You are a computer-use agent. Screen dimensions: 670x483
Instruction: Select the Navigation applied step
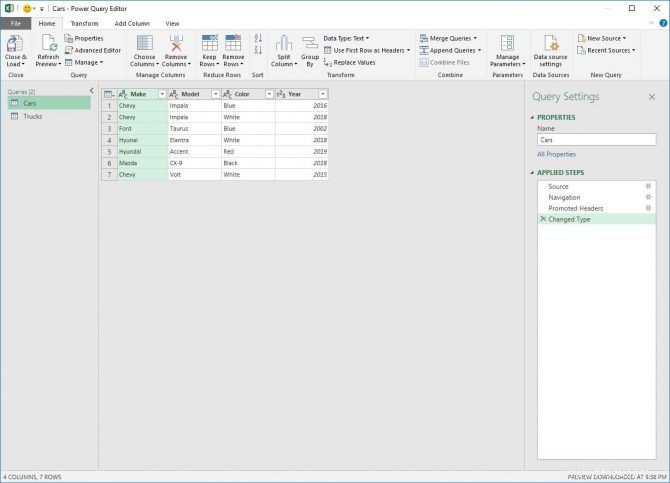(597, 197)
